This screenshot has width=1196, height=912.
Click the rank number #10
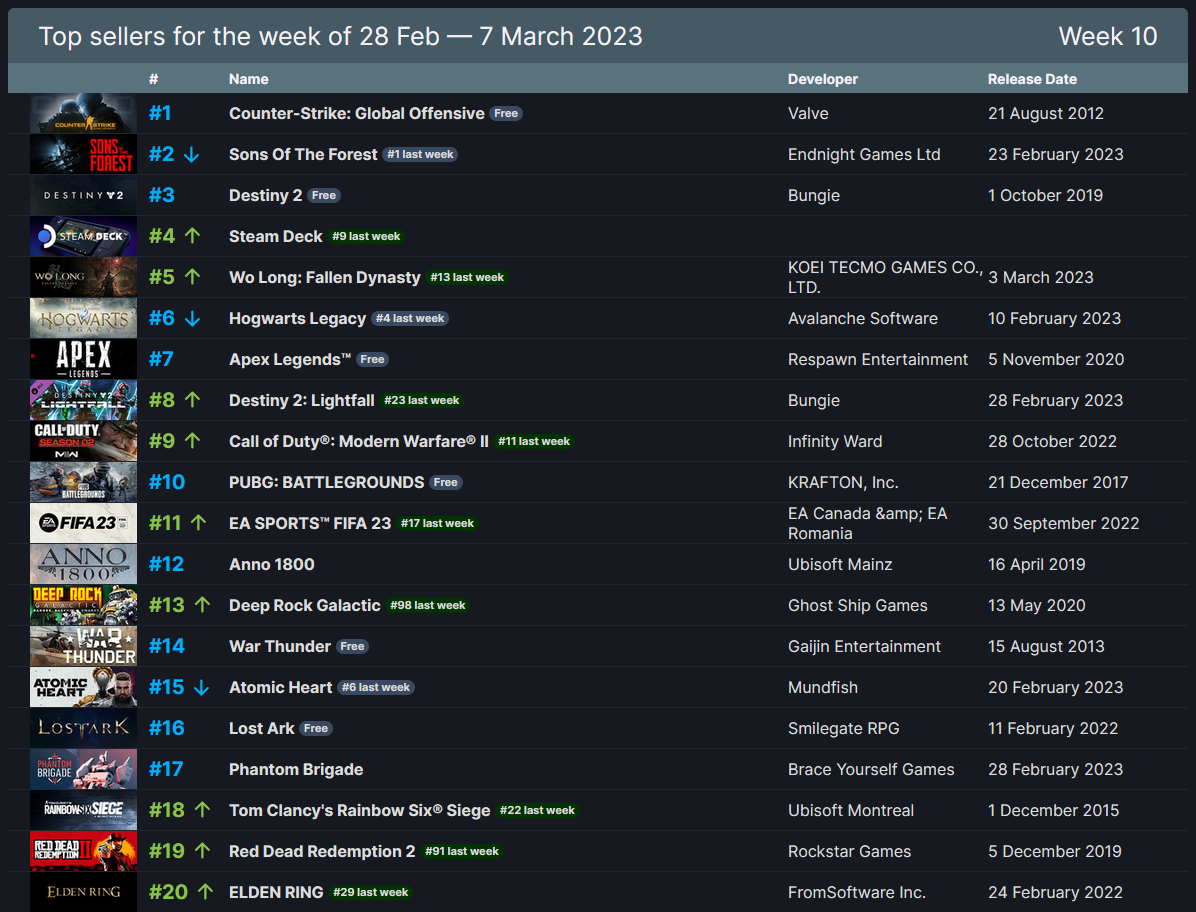(167, 483)
